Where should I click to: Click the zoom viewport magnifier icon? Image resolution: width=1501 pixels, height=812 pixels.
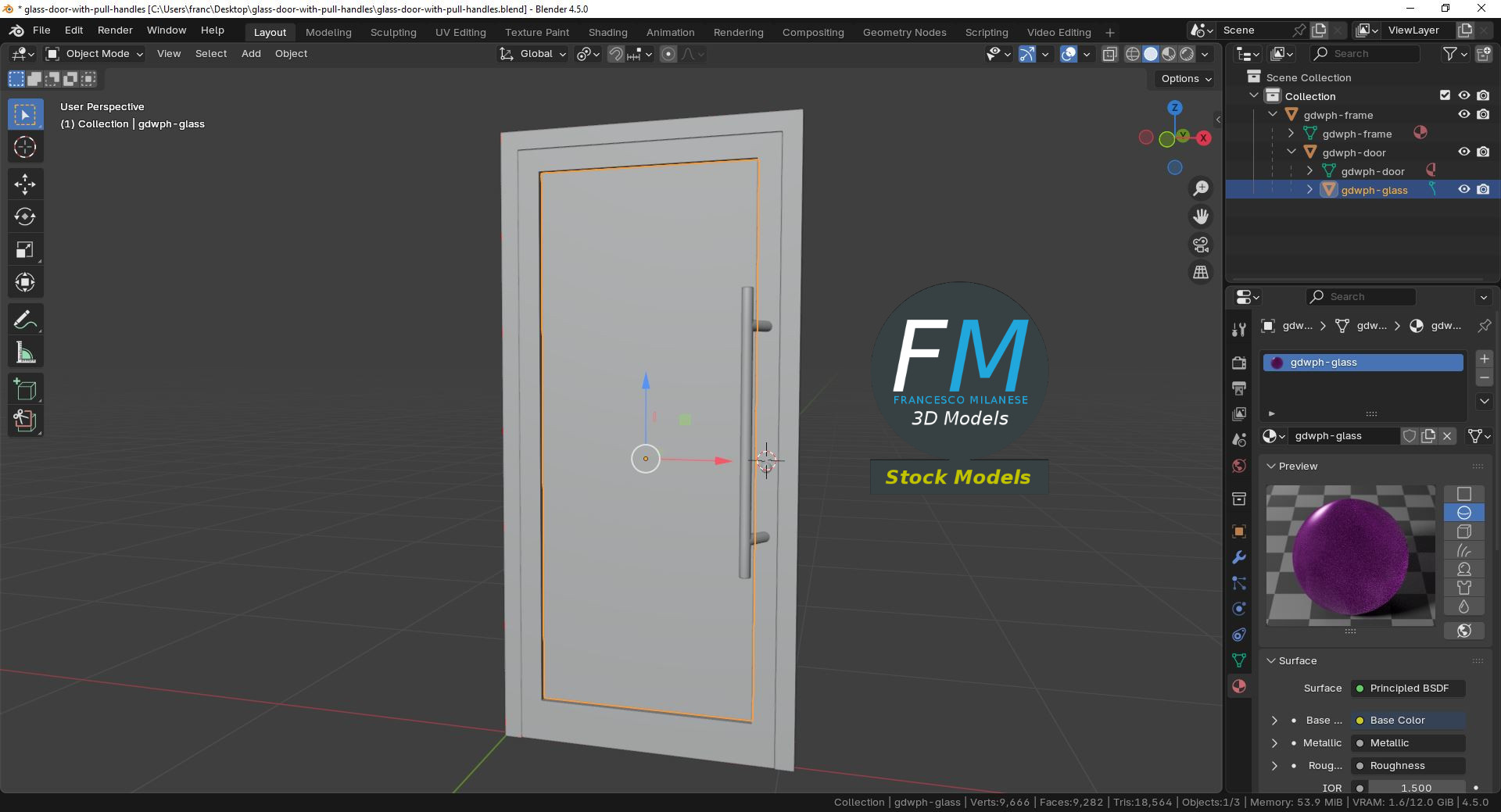coord(1201,188)
